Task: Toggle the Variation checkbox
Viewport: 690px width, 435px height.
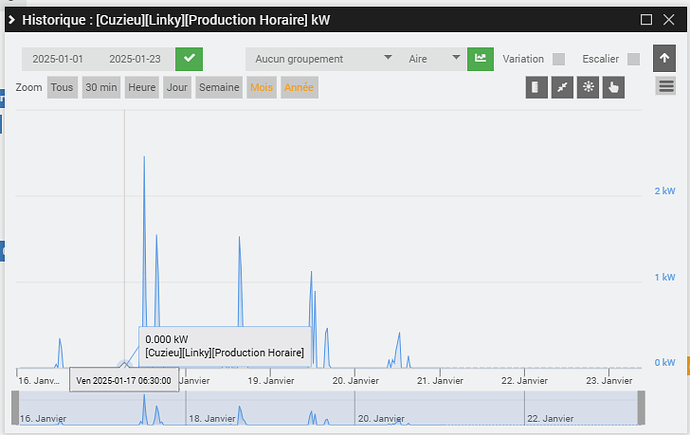Action: click(559, 59)
